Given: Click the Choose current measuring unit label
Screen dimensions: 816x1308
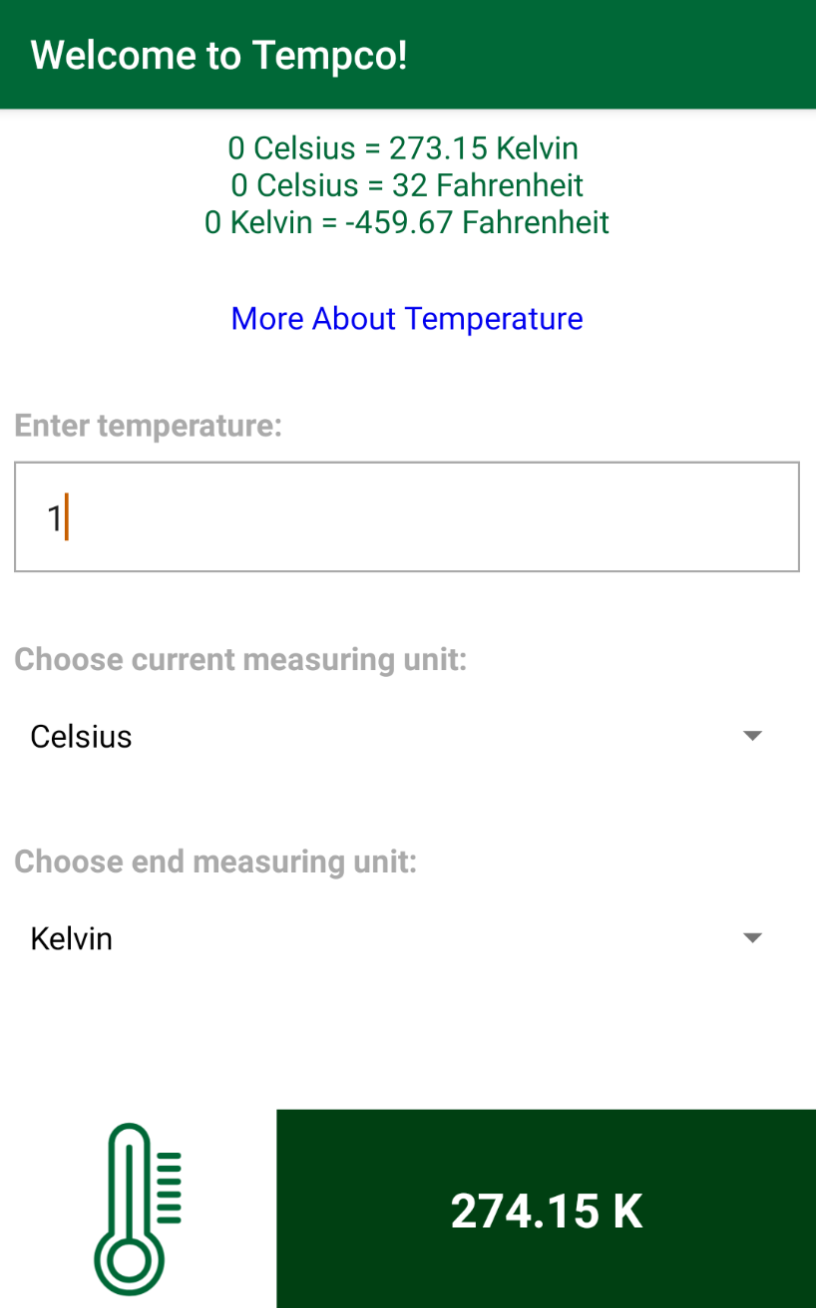Looking at the screenshot, I should point(240,660).
